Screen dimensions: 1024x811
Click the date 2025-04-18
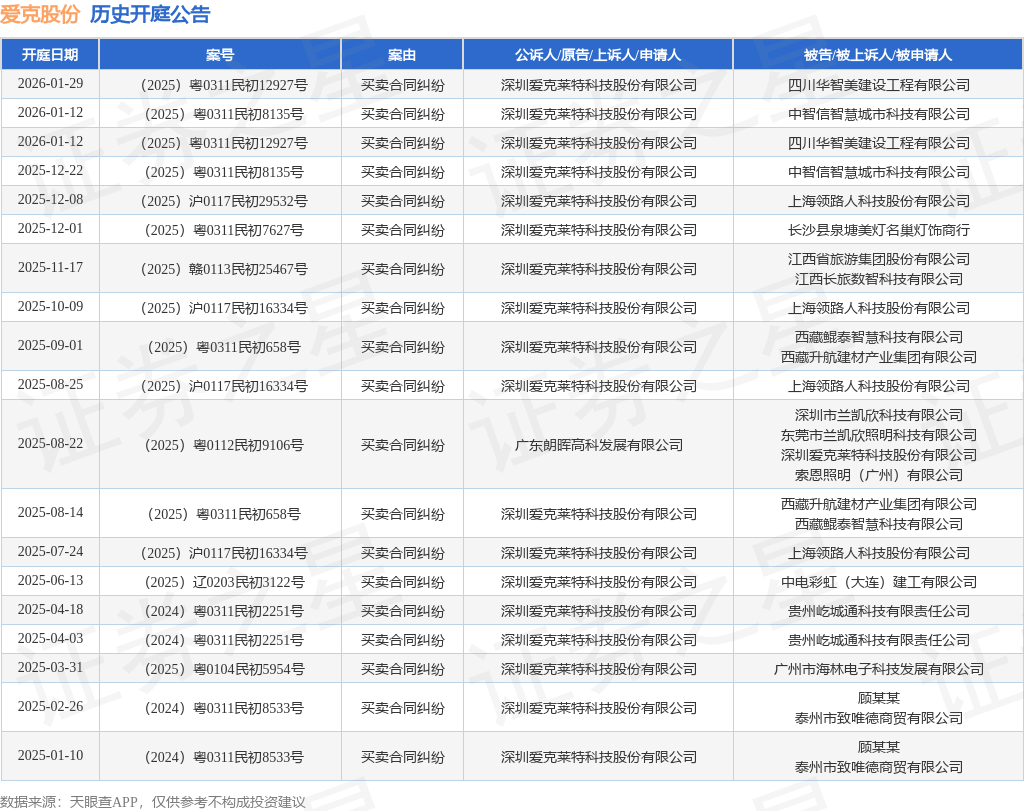point(50,609)
